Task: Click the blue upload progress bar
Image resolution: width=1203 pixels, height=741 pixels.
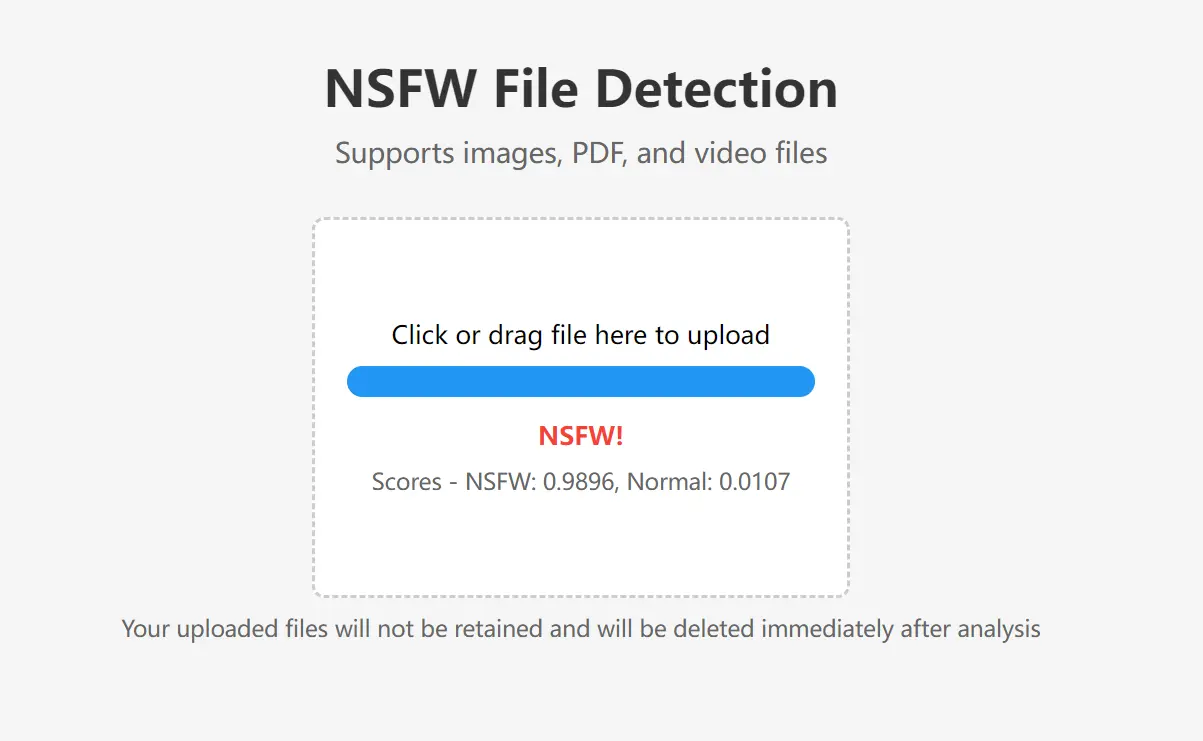Action: [x=580, y=381]
